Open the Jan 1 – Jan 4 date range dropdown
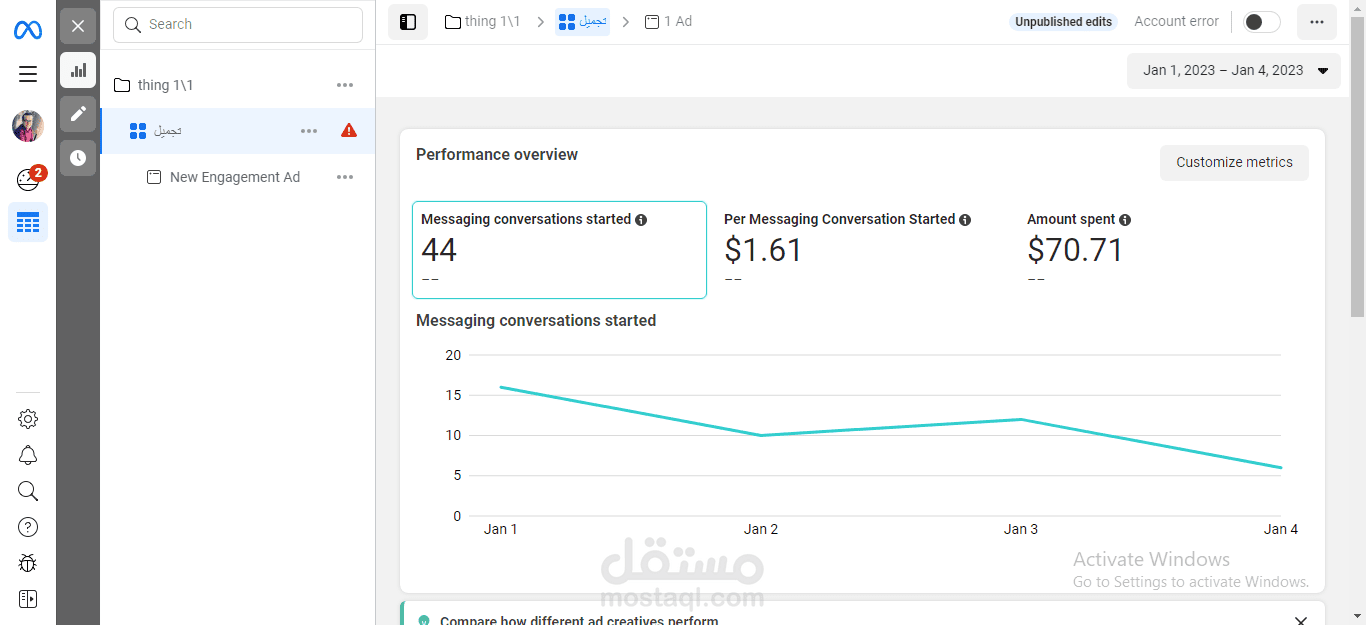The width and height of the screenshot is (1366, 625). tap(1233, 71)
